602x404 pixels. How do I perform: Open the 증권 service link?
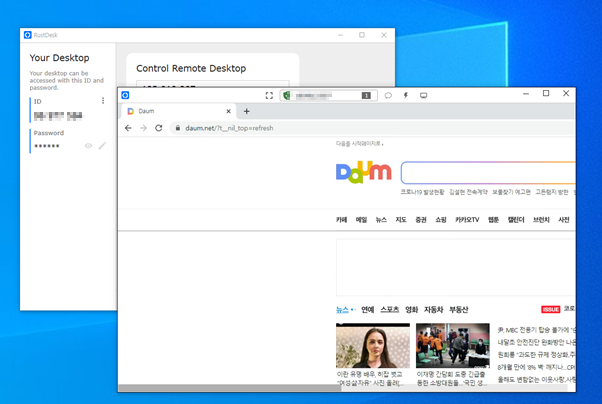[421, 220]
